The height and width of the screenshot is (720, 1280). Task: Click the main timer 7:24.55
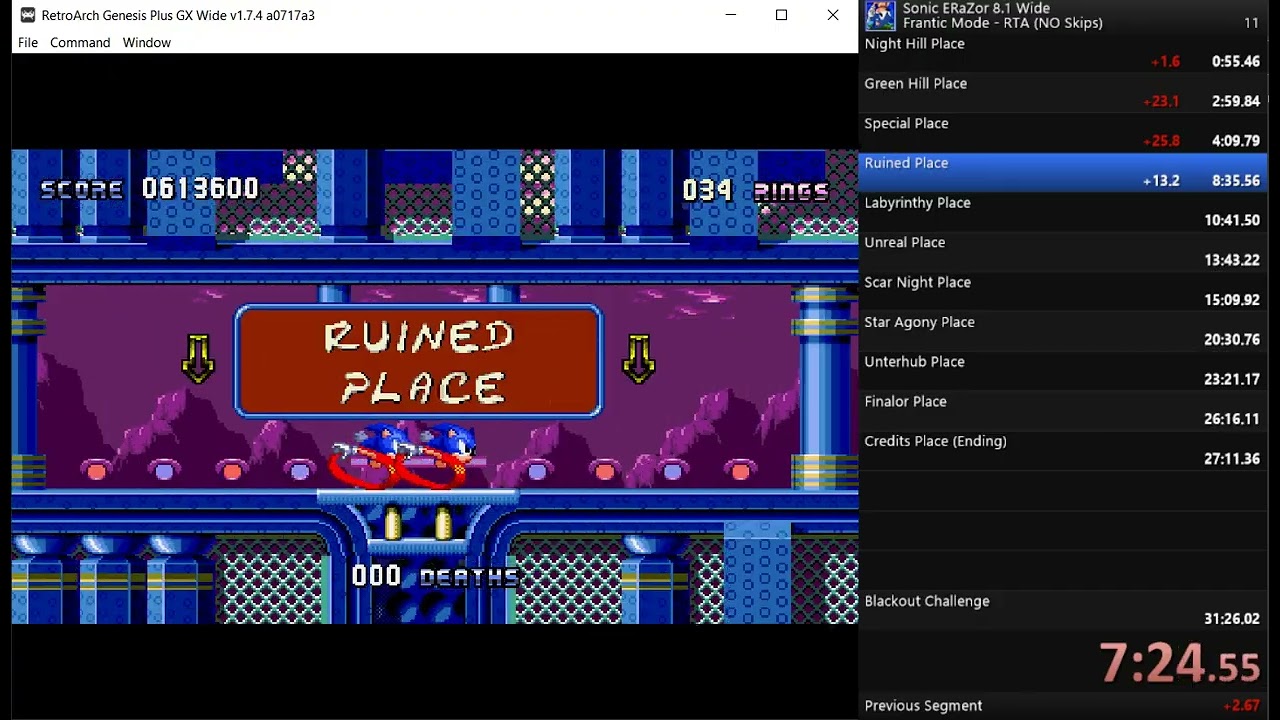1179,662
